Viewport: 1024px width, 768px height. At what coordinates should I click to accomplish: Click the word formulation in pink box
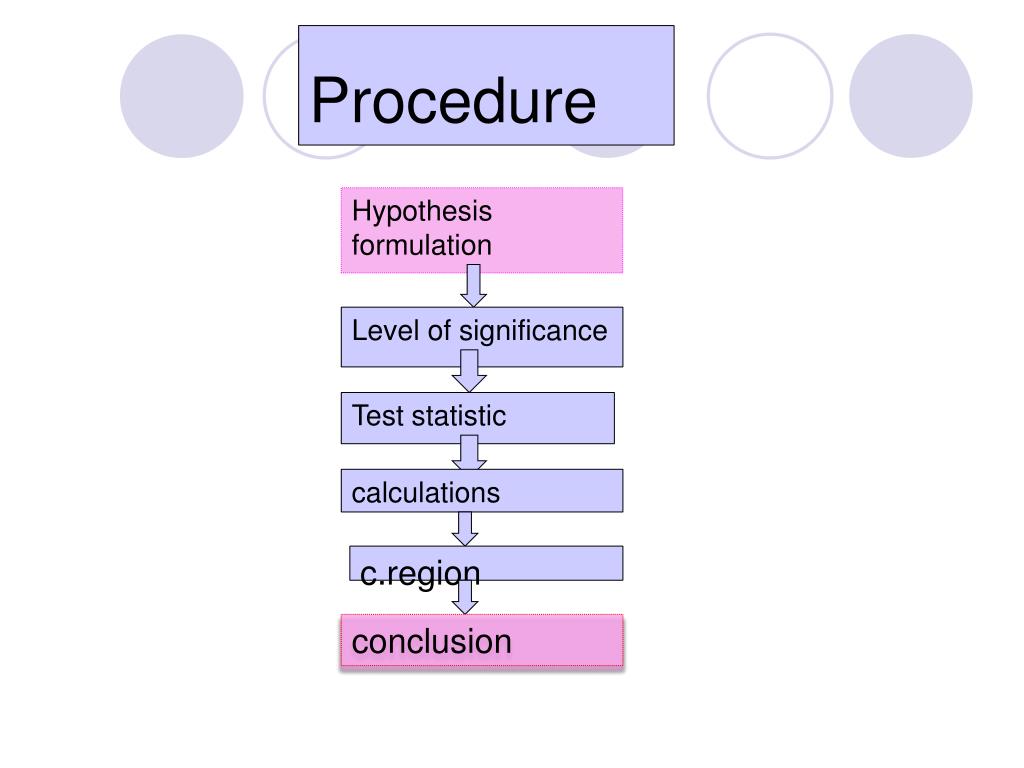[422, 246]
